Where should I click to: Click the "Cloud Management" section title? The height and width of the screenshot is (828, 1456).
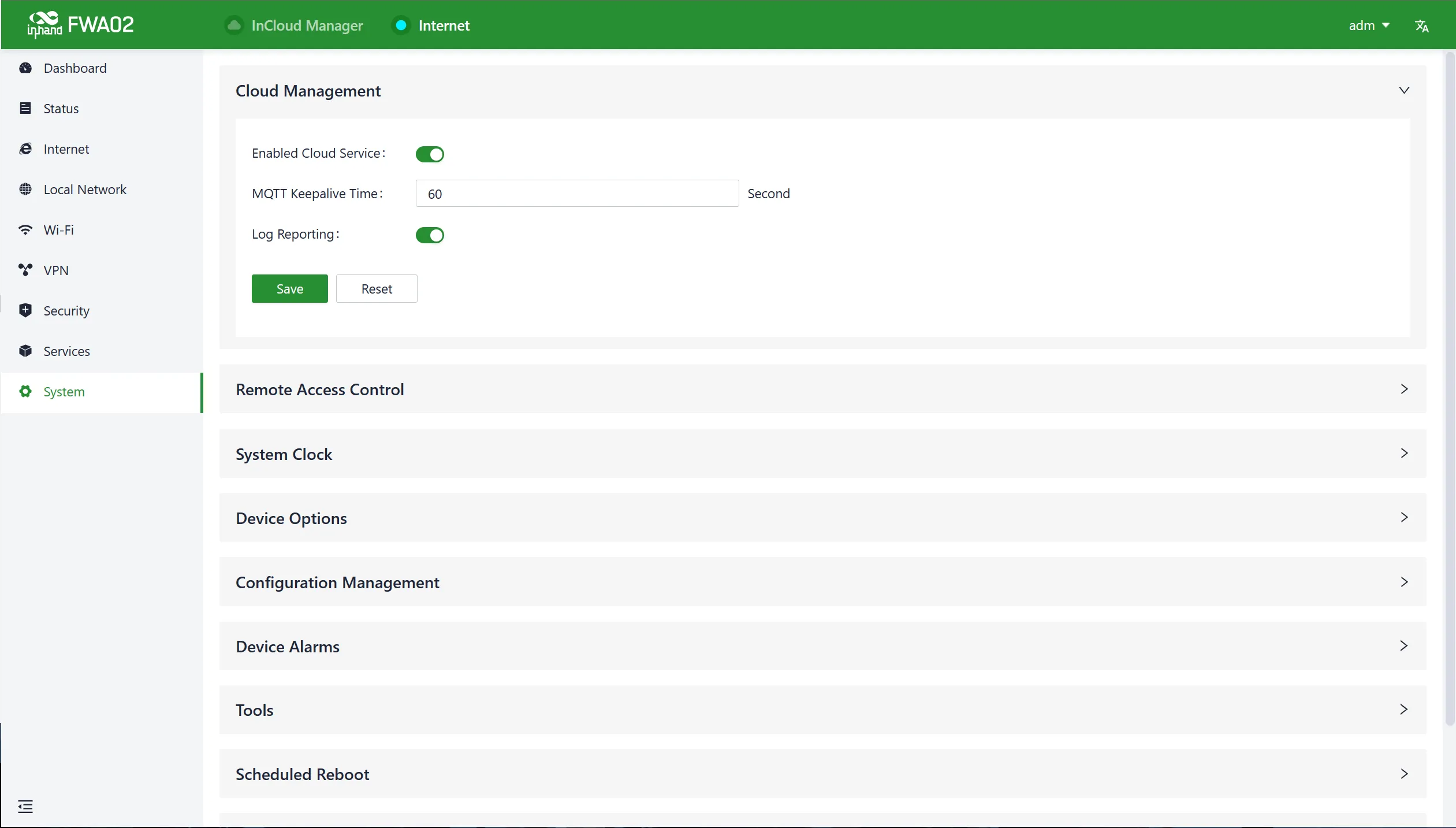[308, 91]
